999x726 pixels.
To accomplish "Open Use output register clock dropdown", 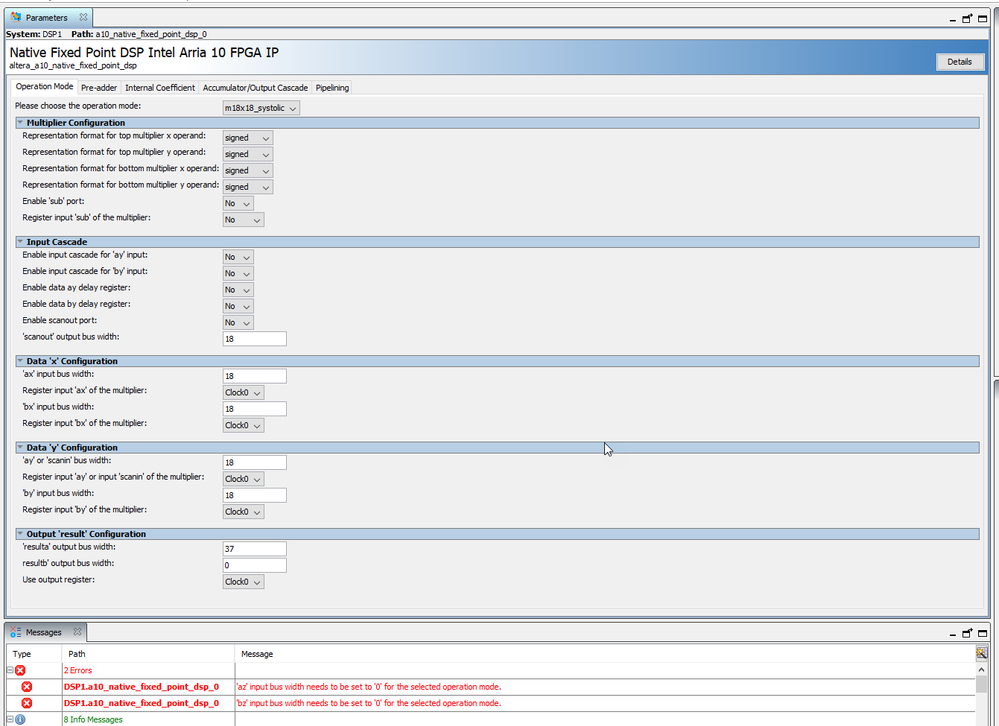I will (243, 582).
